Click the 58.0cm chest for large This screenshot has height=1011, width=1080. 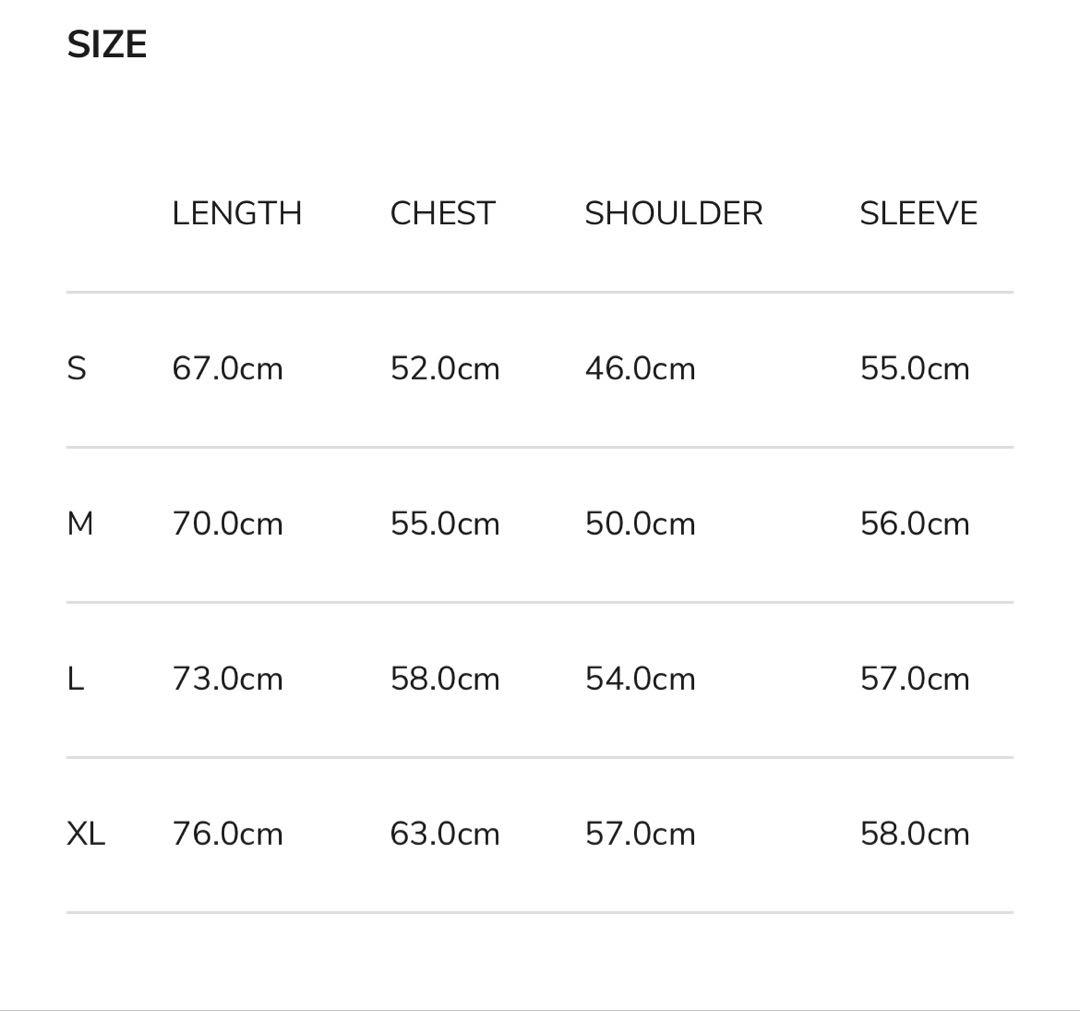coord(444,679)
